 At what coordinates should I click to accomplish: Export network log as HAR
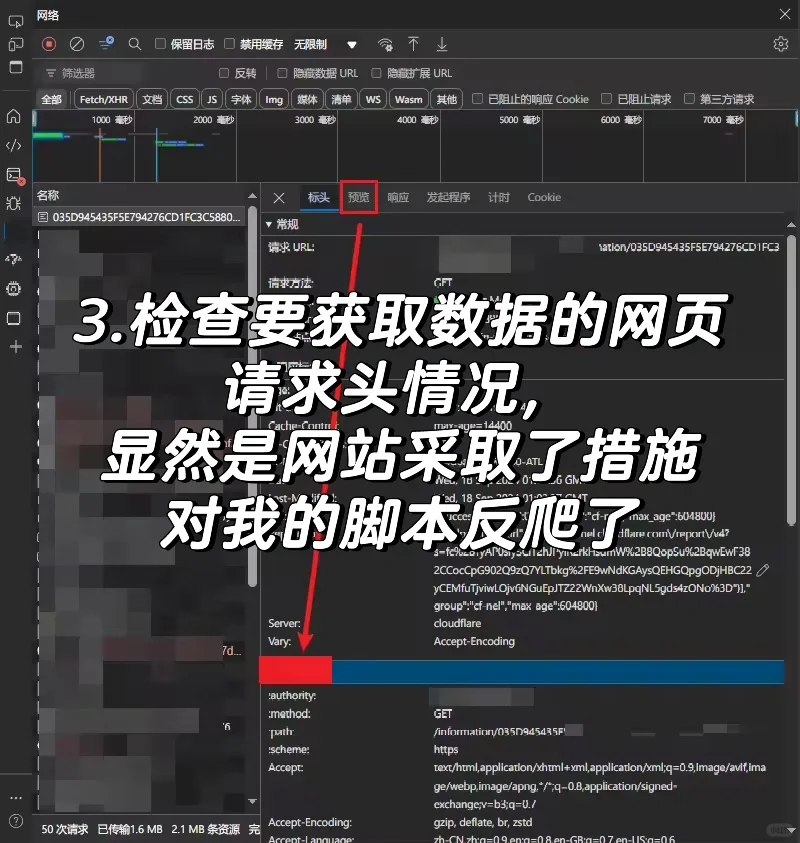click(x=442, y=44)
